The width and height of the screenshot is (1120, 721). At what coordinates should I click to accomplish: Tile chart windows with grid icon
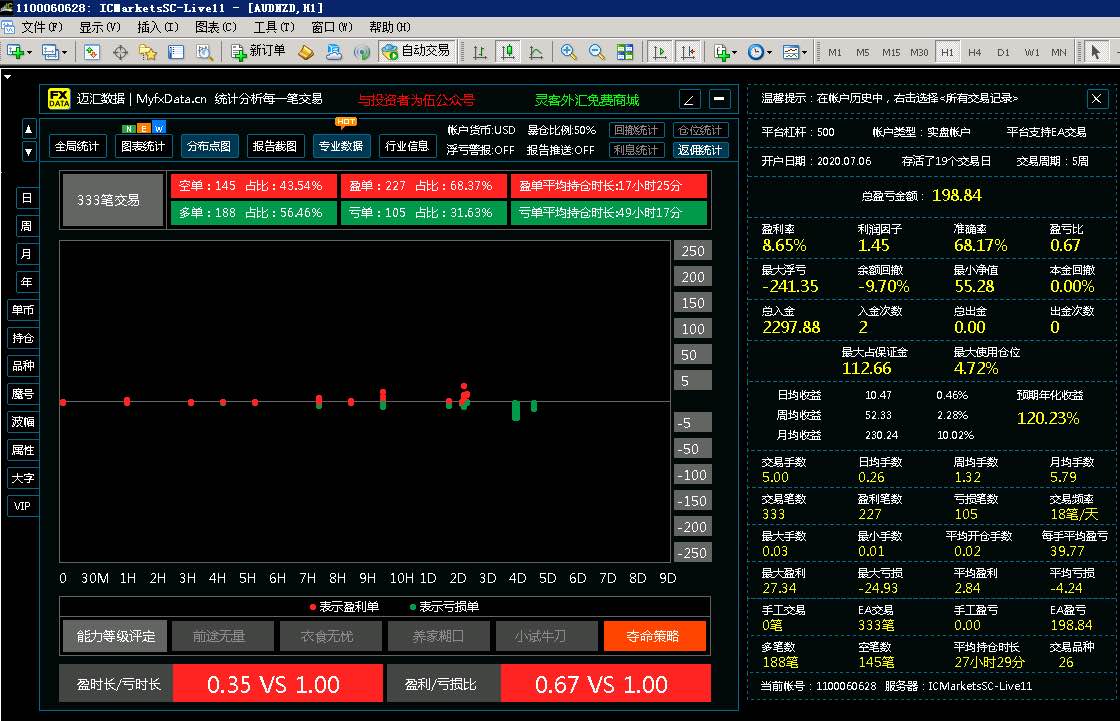pyautogui.click(x=625, y=52)
